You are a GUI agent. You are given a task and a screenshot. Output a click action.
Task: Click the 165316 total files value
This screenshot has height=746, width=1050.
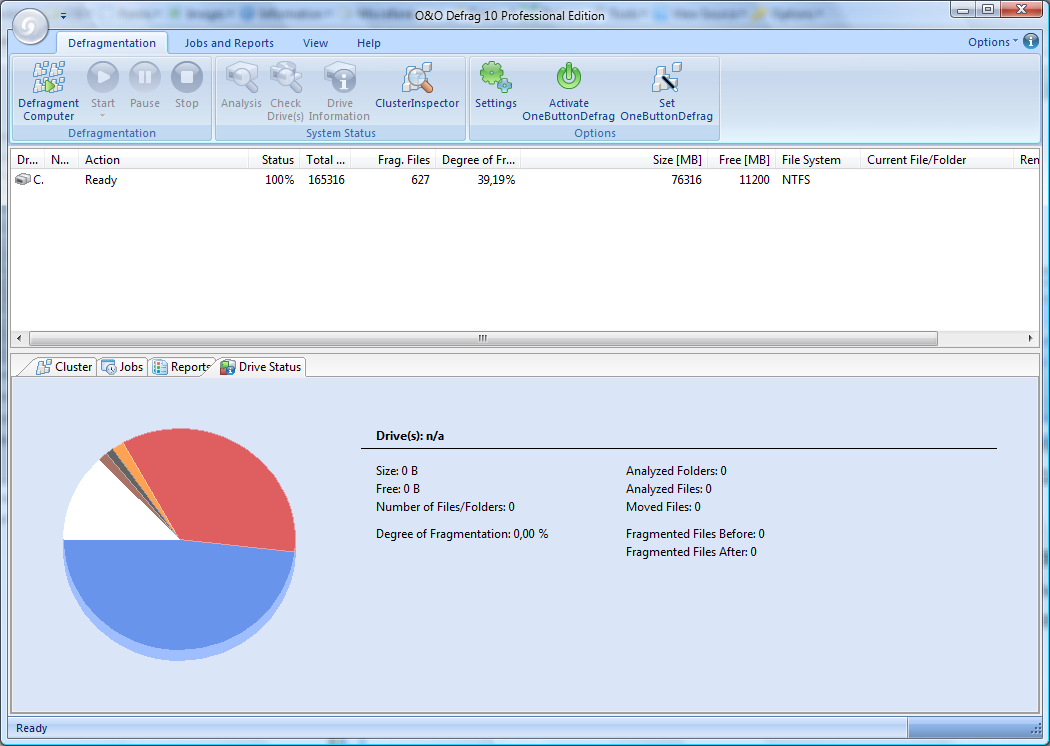point(326,179)
